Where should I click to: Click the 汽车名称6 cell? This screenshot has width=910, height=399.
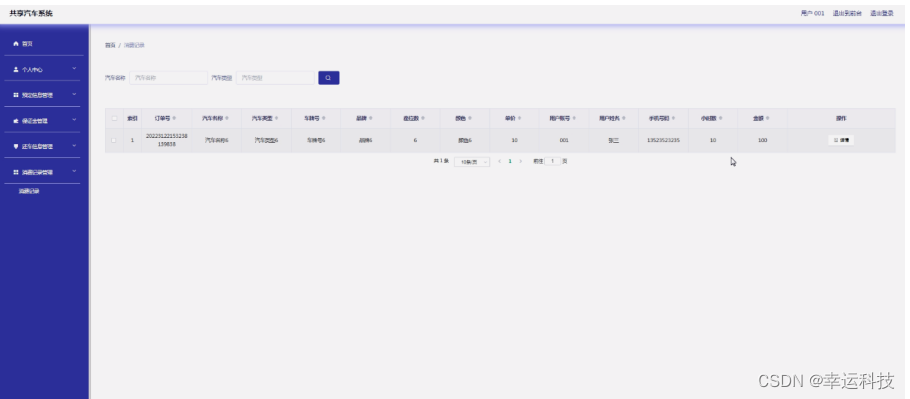click(216, 140)
